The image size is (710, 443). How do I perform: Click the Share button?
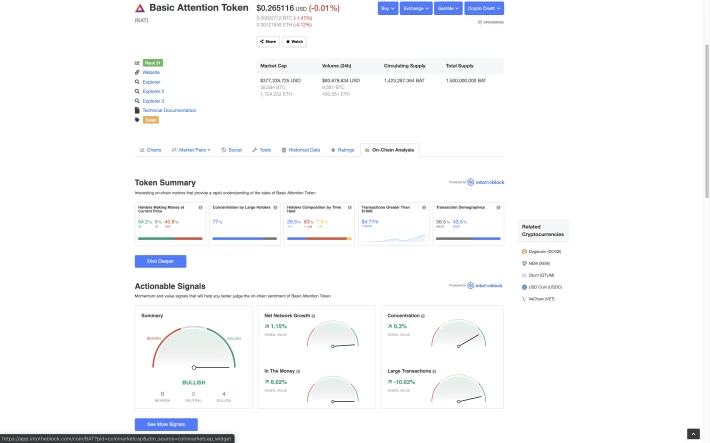268,42
